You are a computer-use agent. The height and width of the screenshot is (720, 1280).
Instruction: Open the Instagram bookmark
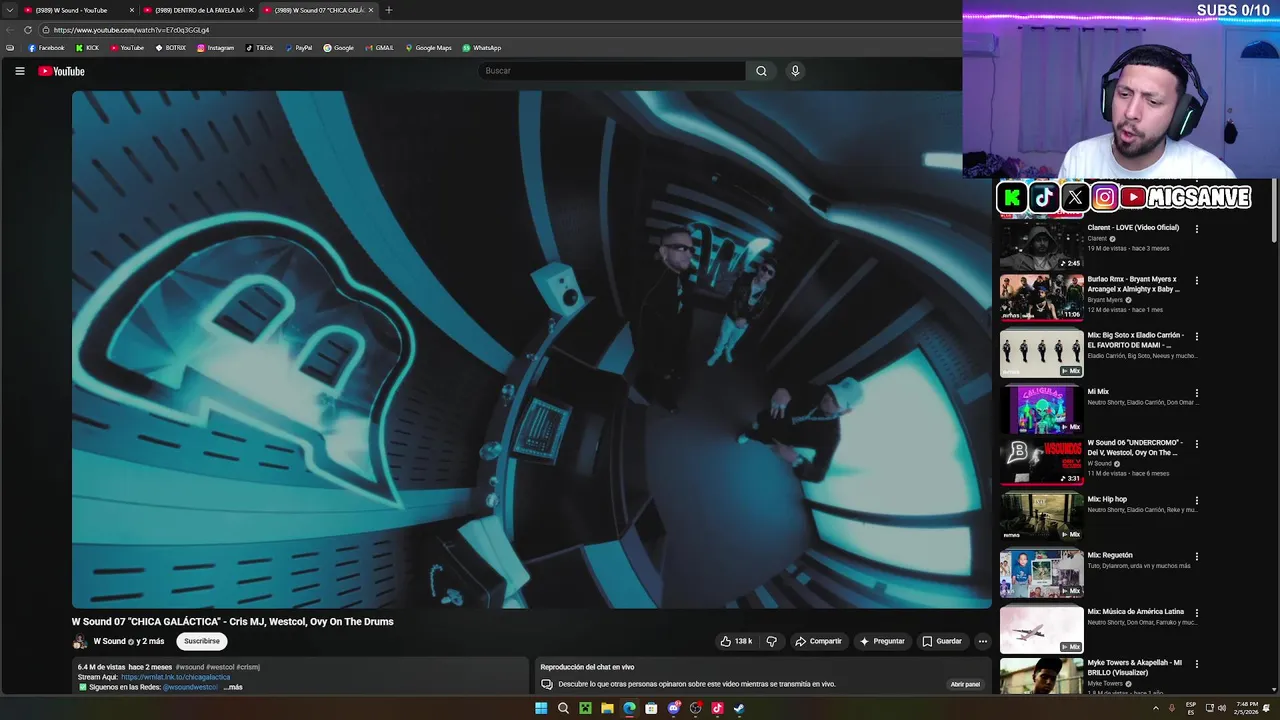tap(216, 48)
